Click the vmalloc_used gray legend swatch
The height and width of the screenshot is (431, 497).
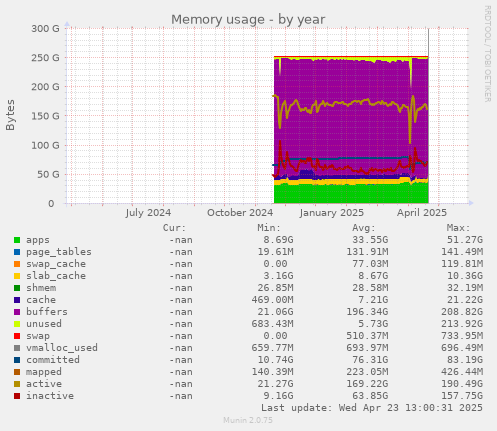(x=17, y=348)
